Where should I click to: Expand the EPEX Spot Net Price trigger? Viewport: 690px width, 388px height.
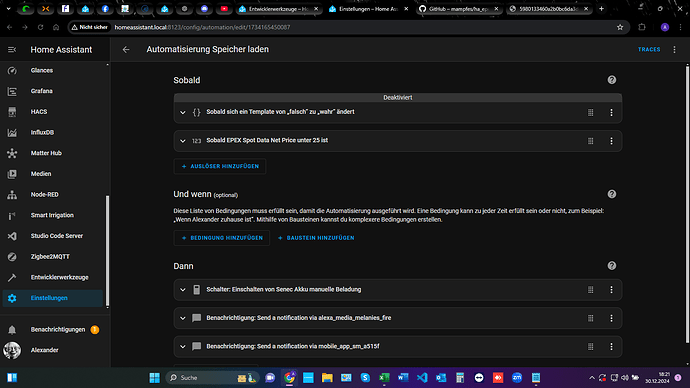(x=183, y=141)
